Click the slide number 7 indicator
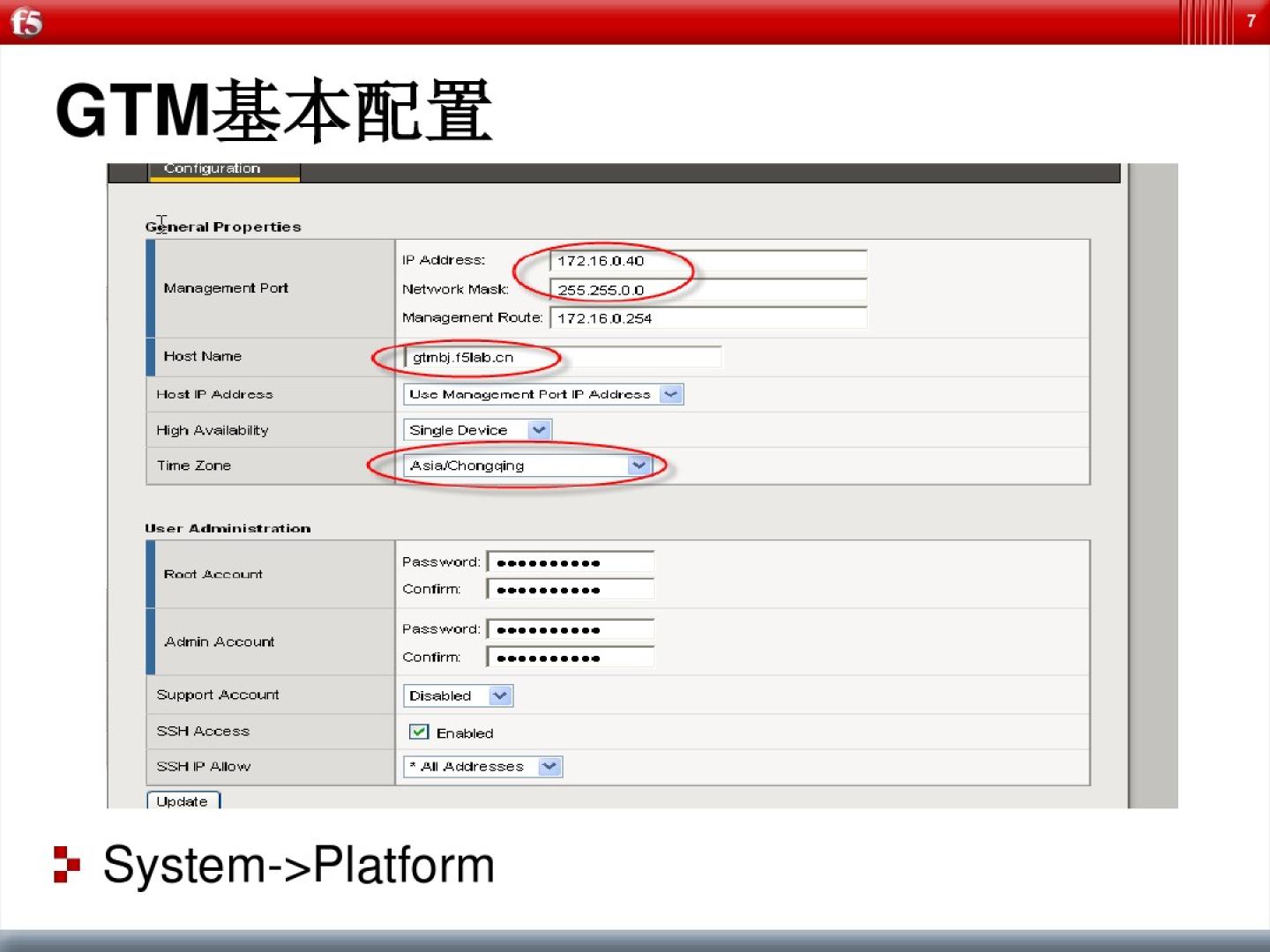The image size is (1270, 952). coord(1251,21)
